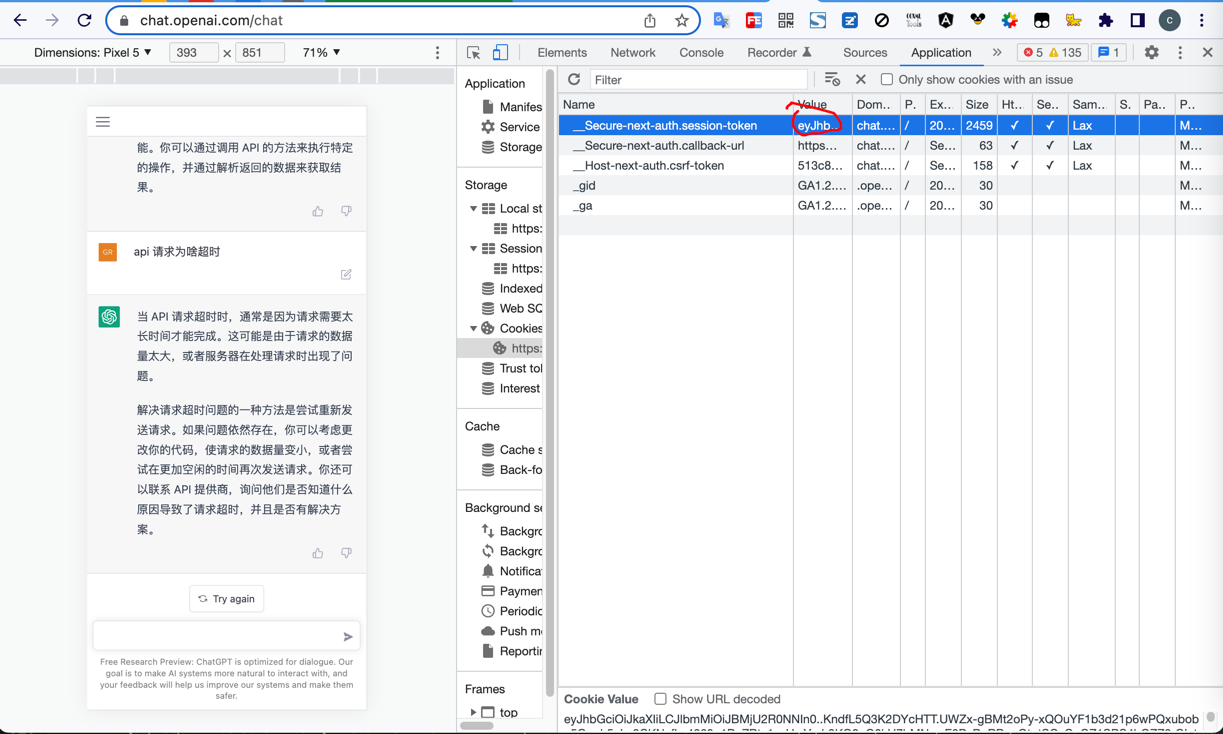Select the Application tab
Screen dimensions: 1223x734
941,52
